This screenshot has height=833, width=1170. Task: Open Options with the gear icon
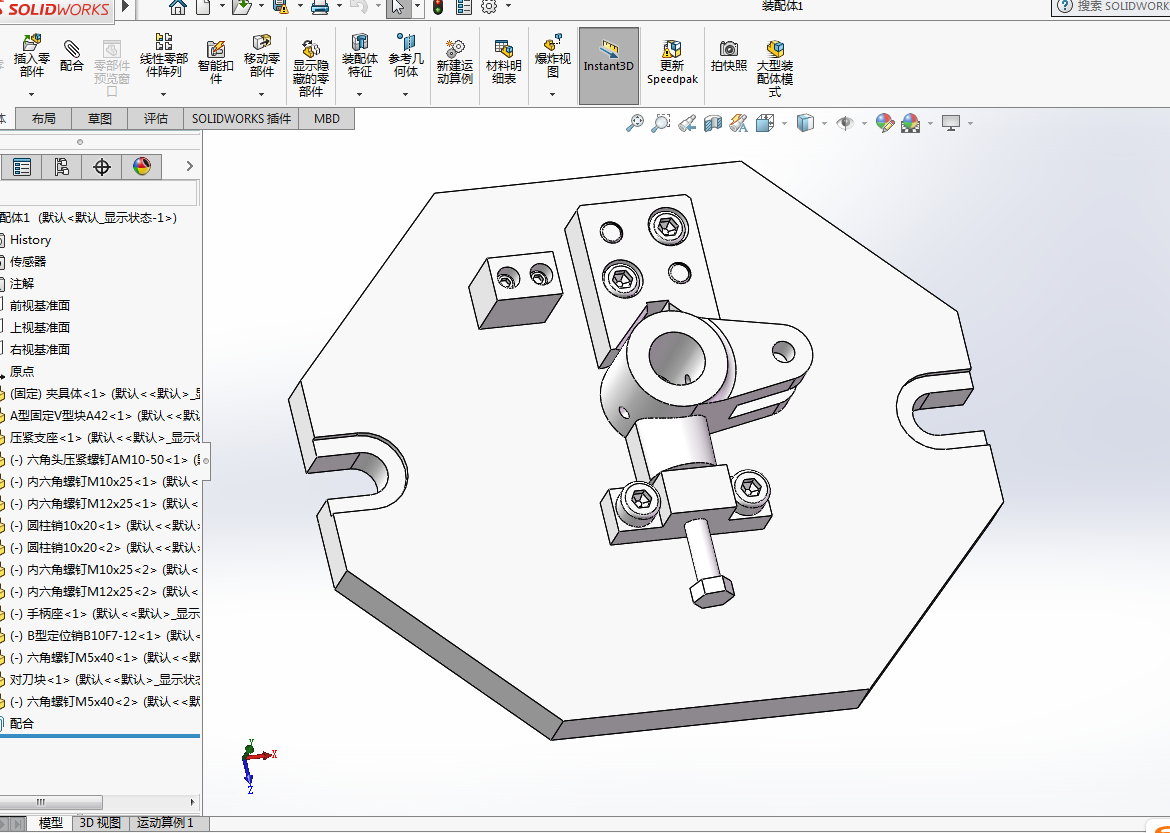point(489,7)
